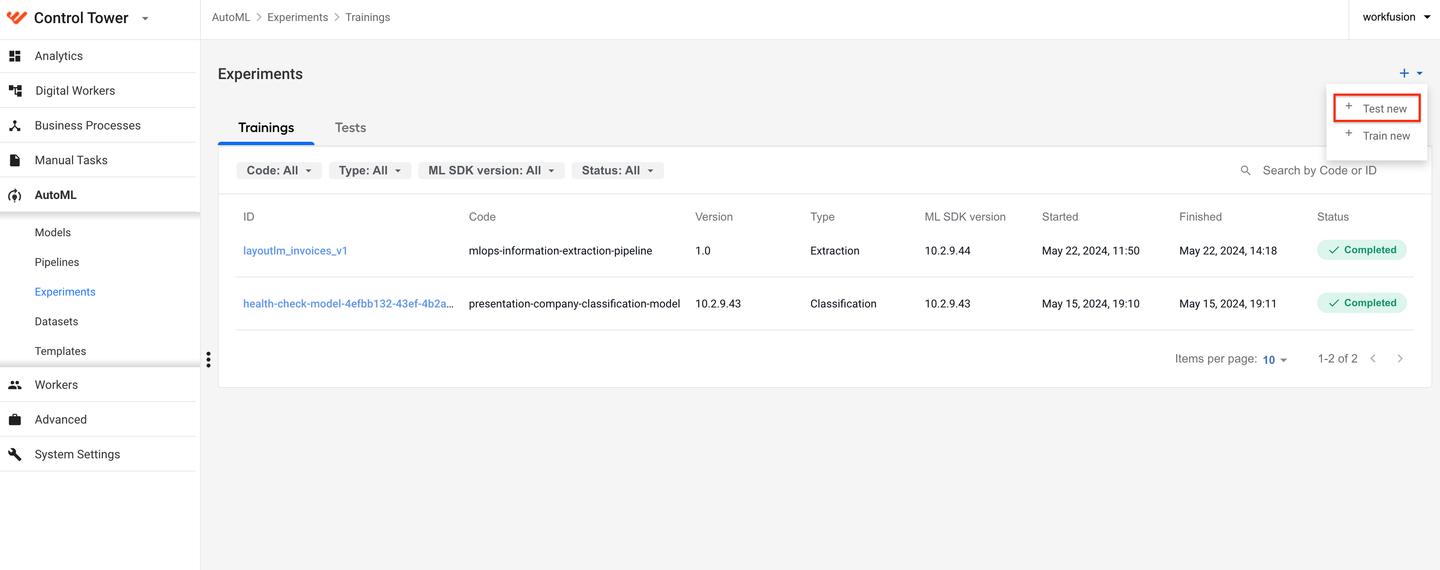Click Trainings in the breadcrumb

coord(367,18)
